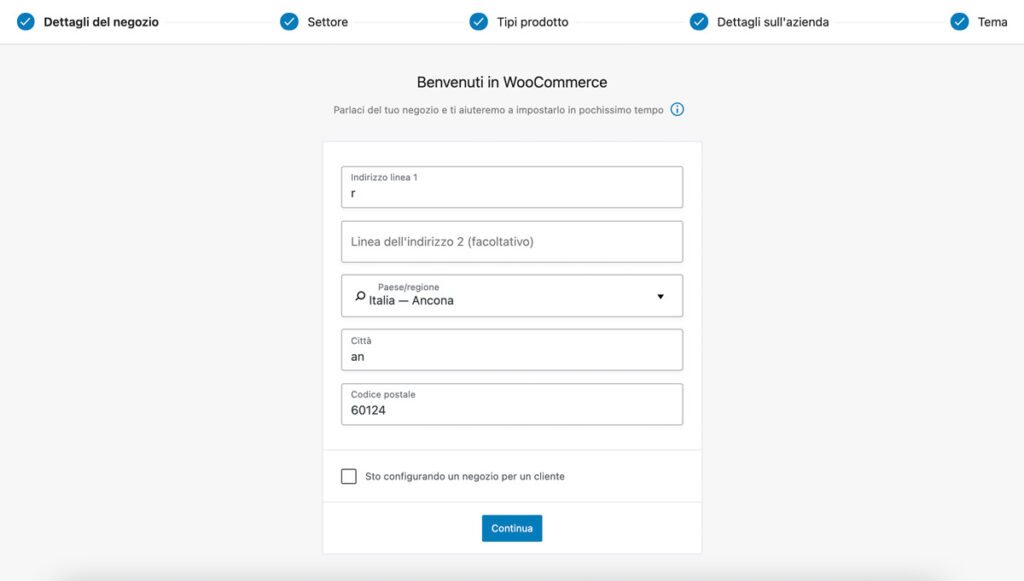Screen dimensions: 1024x581
Task: Expand the Paese/regione dropdown arrow
Action: coord(660,296)
